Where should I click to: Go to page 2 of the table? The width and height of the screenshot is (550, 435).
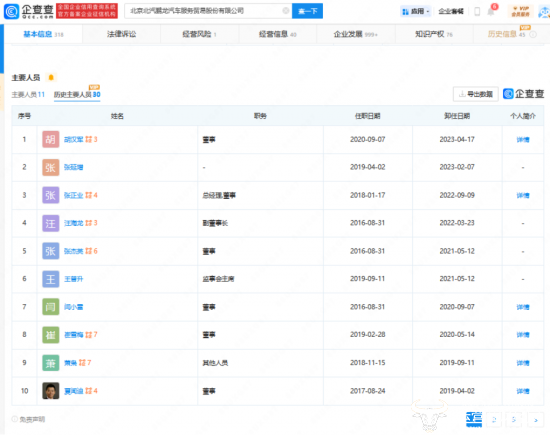494,420
